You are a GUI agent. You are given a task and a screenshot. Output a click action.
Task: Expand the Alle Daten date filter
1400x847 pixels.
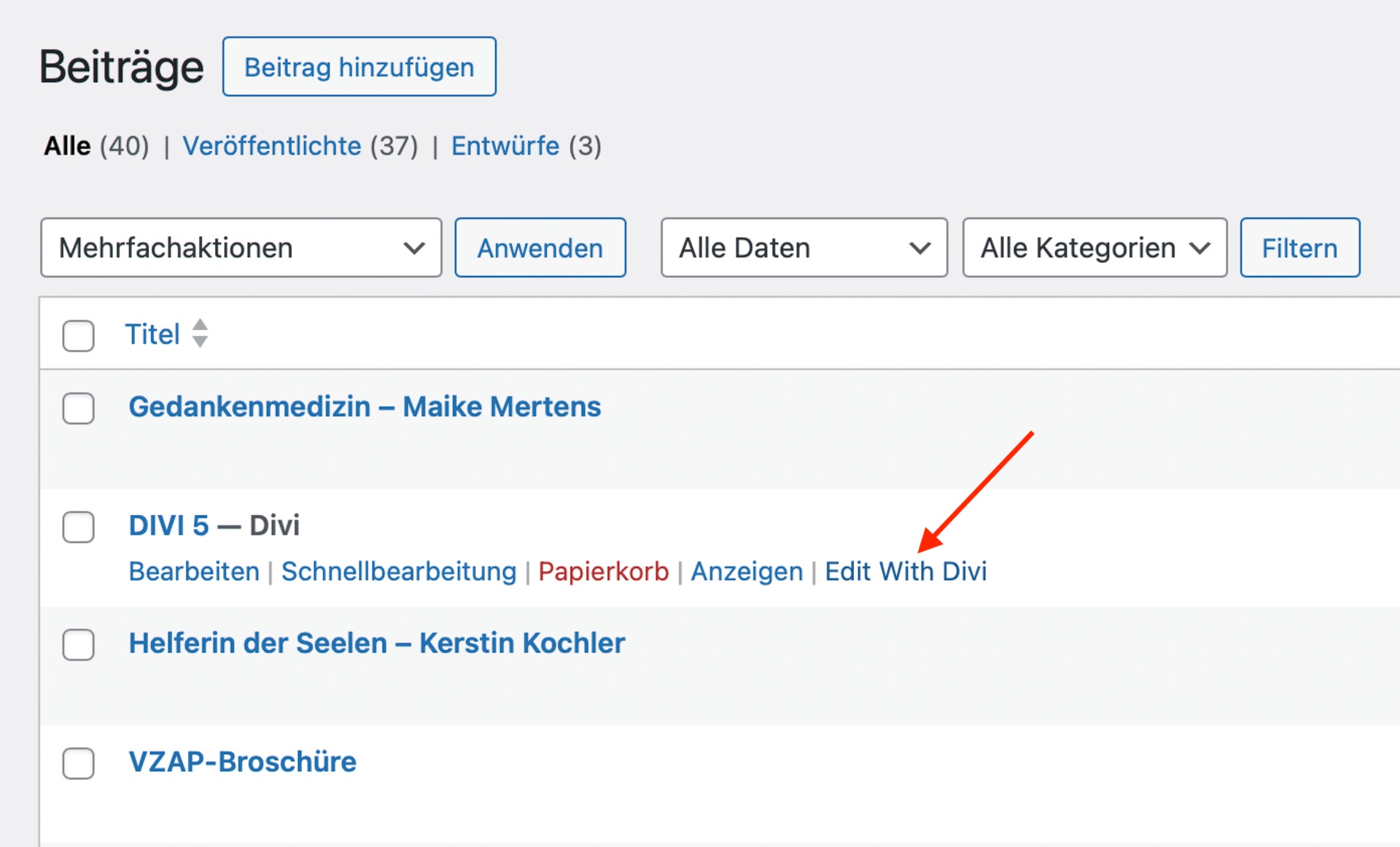tap(804, 248)
